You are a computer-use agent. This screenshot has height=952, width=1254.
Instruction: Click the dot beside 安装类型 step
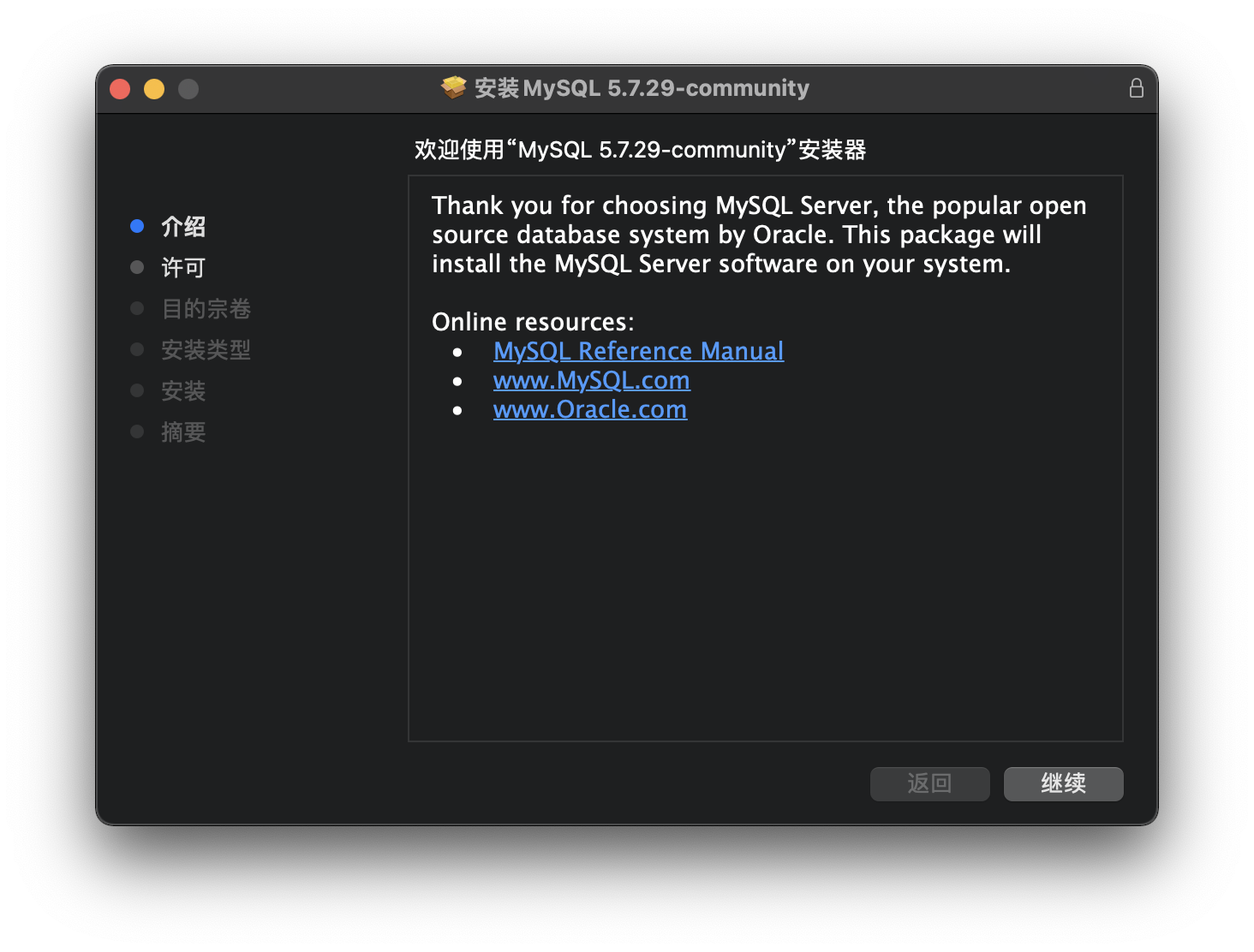pos(137,349)
